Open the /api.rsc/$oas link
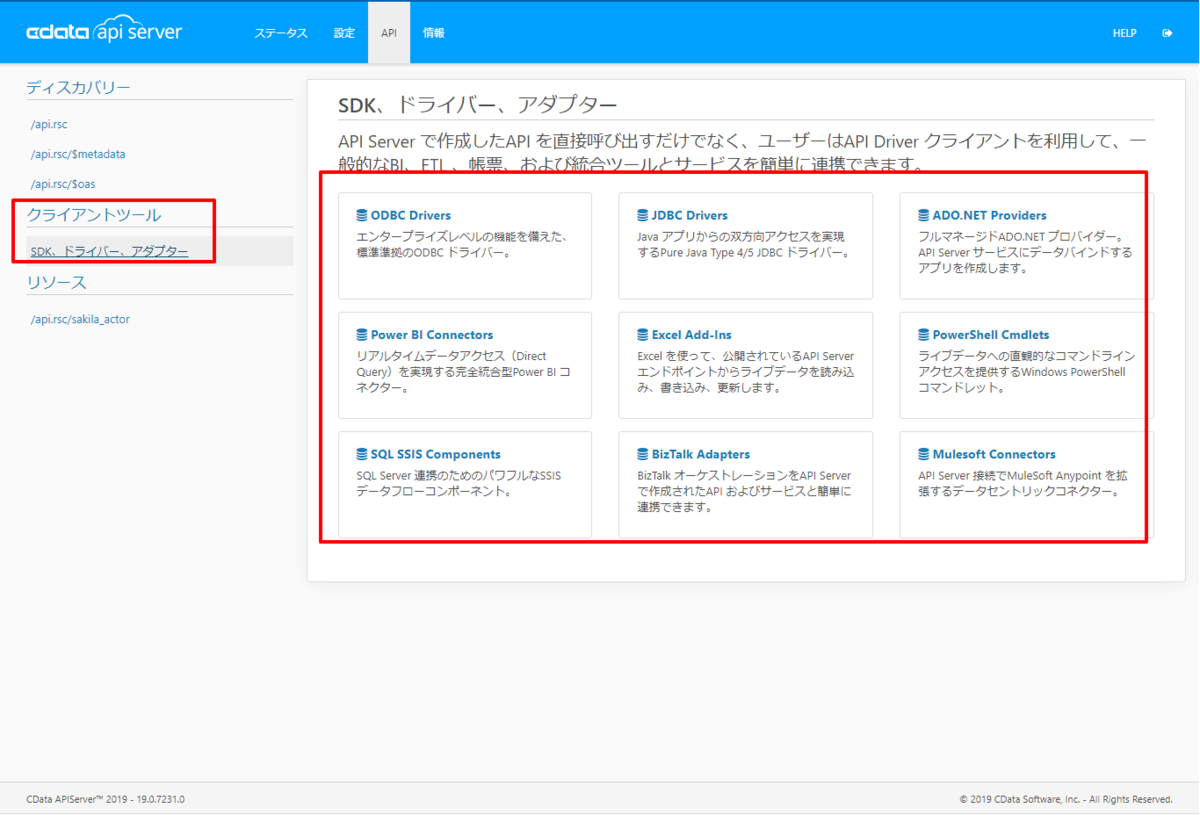This screenshot has height=815, width=1200. click(x=63, y=184)
